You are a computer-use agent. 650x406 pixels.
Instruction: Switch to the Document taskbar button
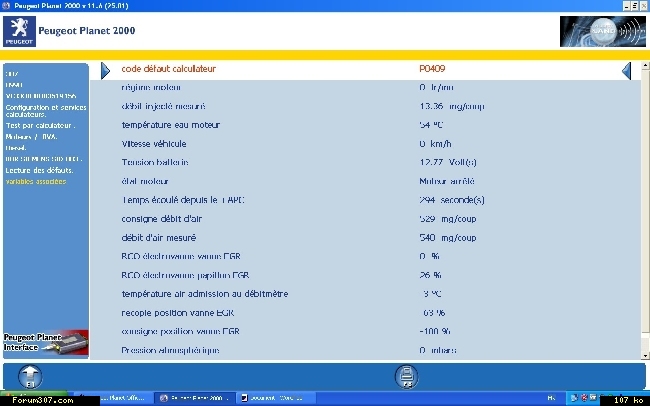coord(276,398)
